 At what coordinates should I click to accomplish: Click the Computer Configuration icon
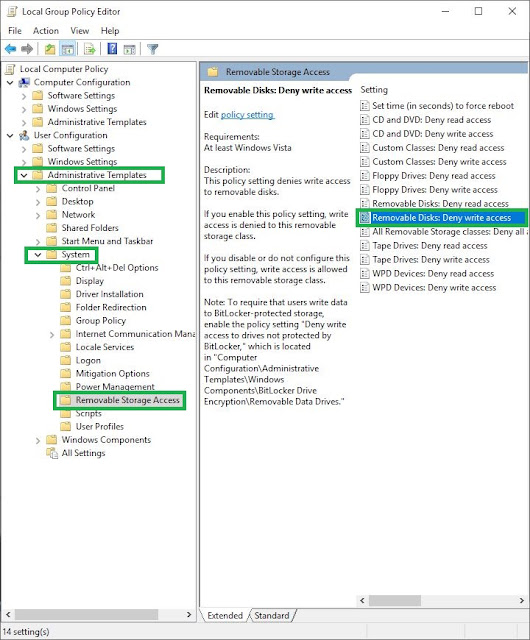click(24, 82)
